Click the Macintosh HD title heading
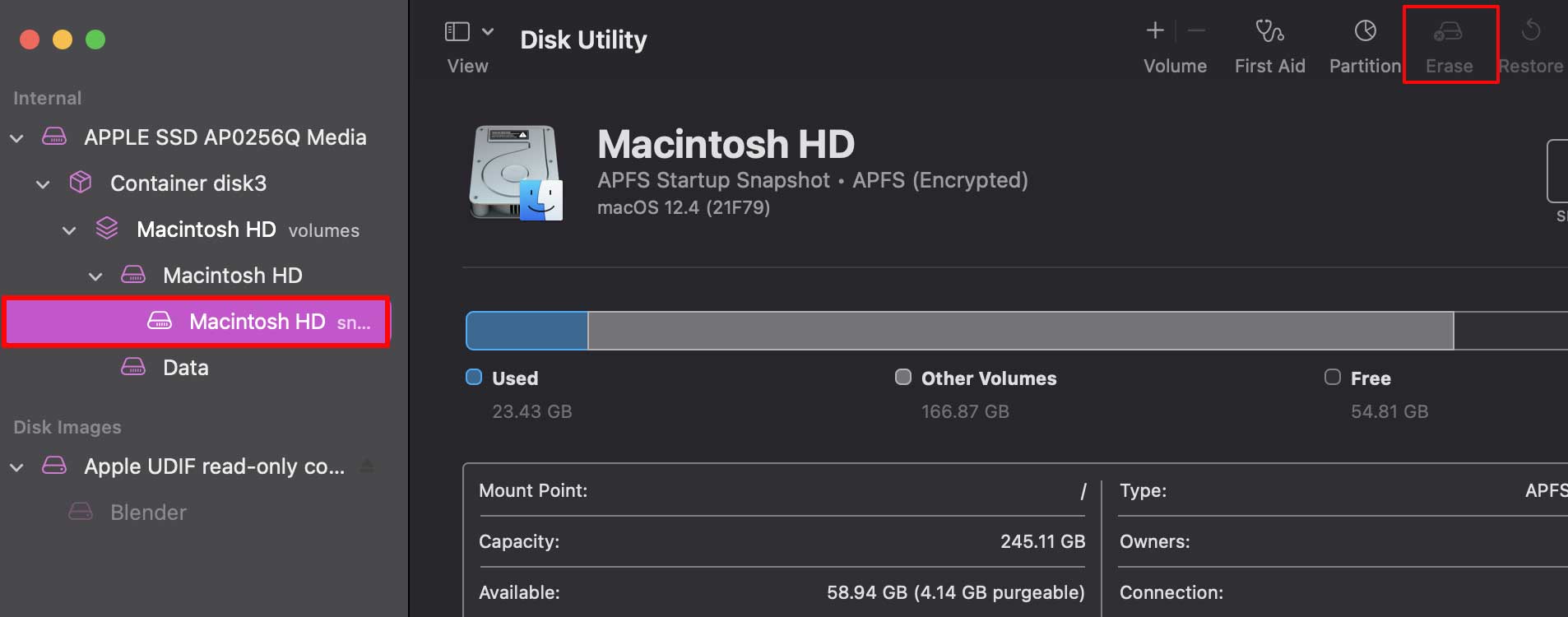 pos(726,144)
